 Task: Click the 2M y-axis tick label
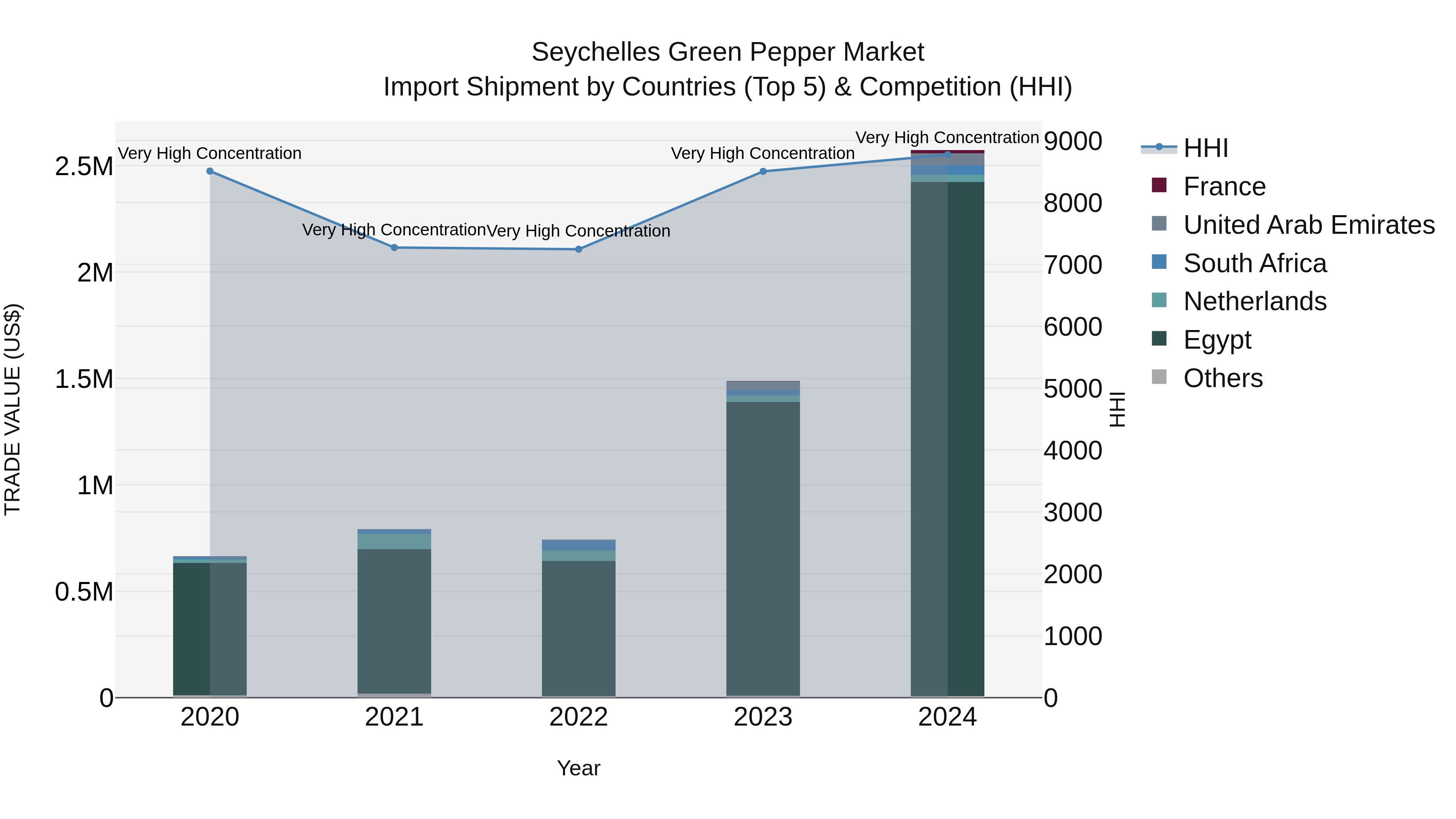95,273
